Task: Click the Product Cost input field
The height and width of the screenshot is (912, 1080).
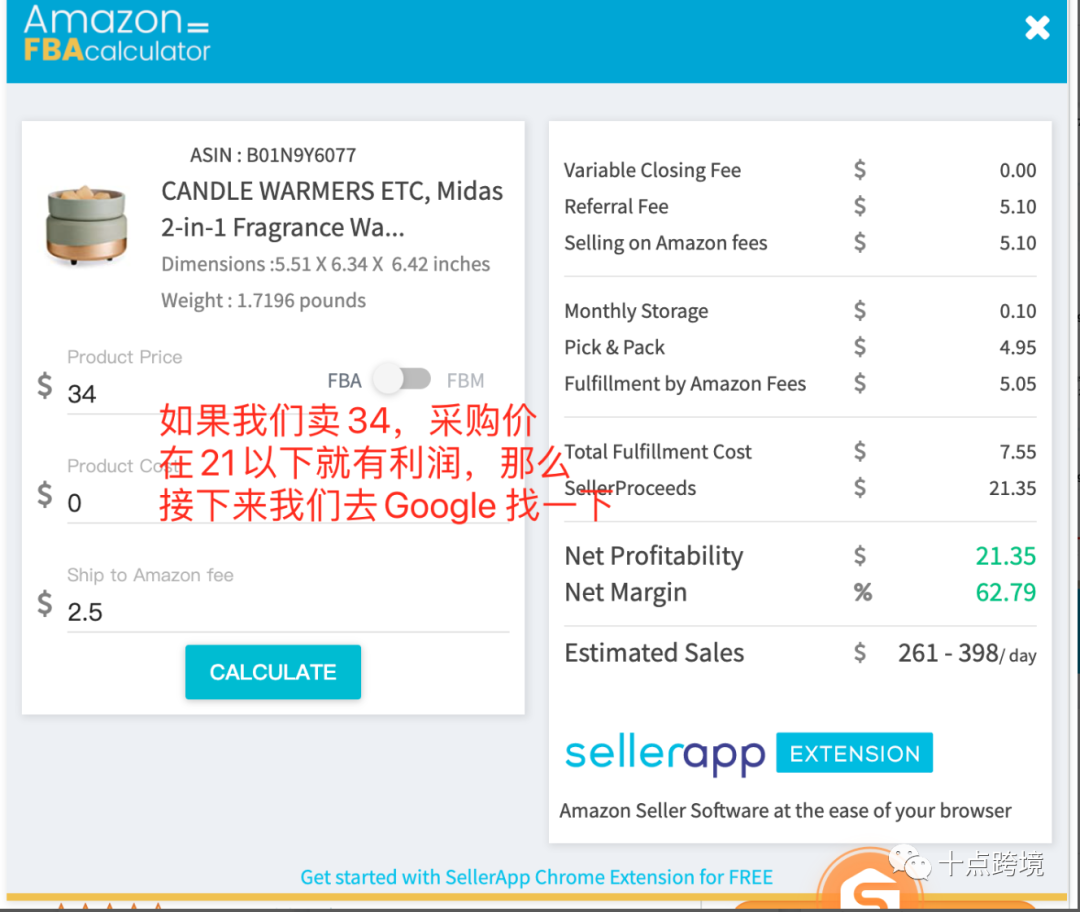Action: tap(288, 503)
